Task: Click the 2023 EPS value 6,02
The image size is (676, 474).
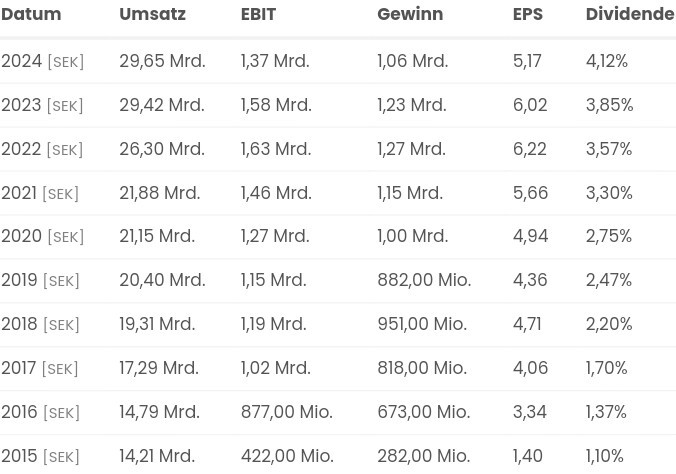Action: 530,105
